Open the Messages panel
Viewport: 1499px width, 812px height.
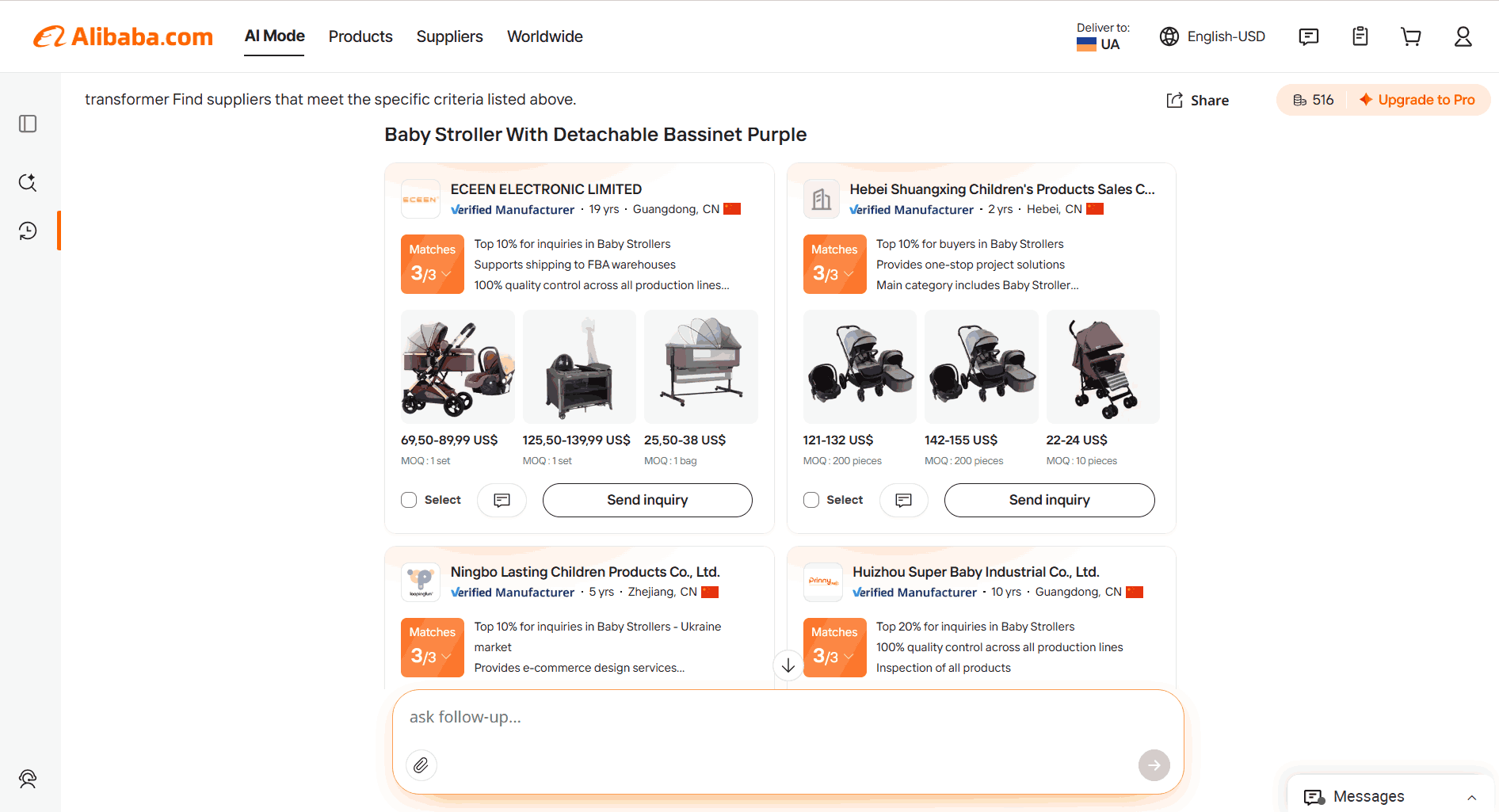coord(1390,796)
